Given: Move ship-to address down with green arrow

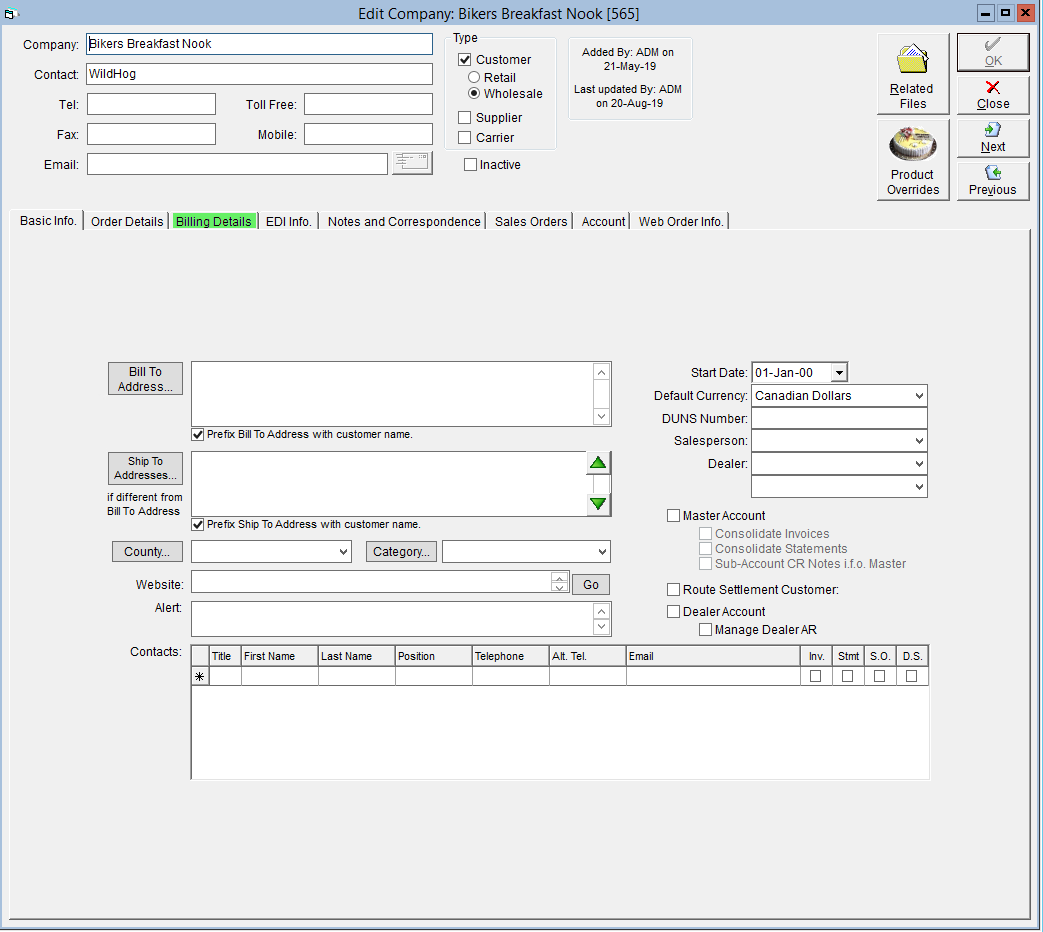Looking at the screenshot, I should tap(598, 504).
